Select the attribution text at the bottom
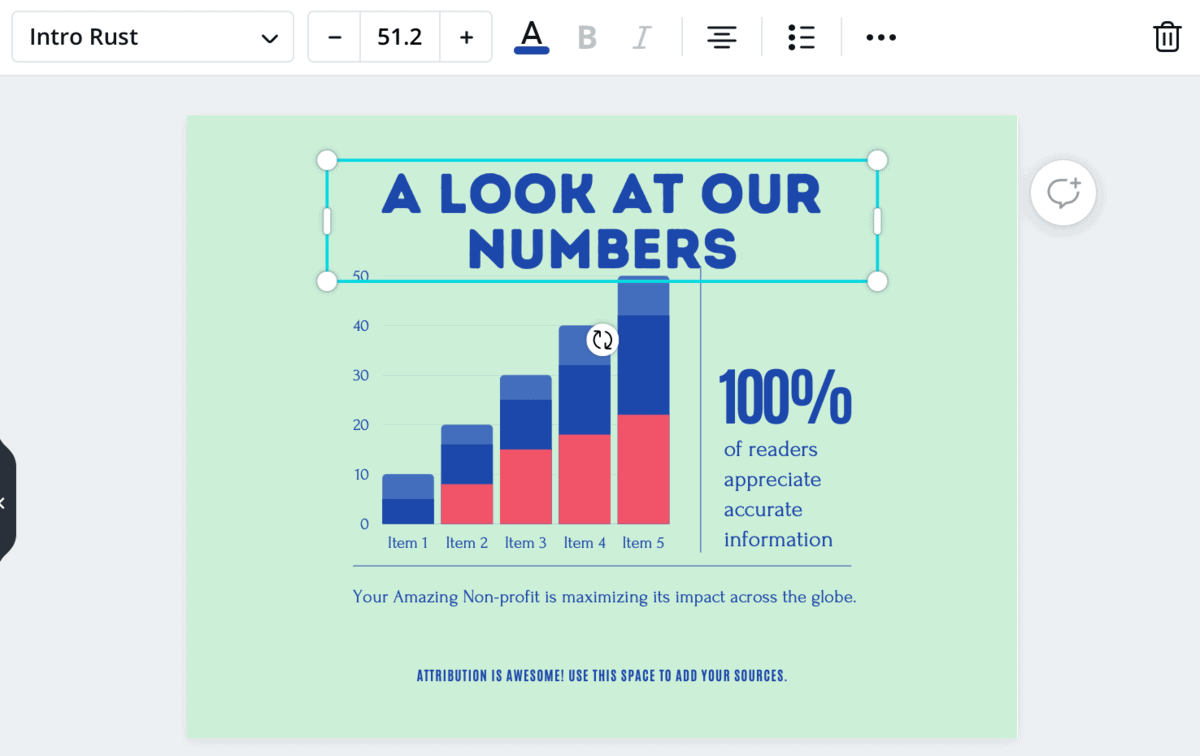1200x756 pixels. click(x=601, y=675)
